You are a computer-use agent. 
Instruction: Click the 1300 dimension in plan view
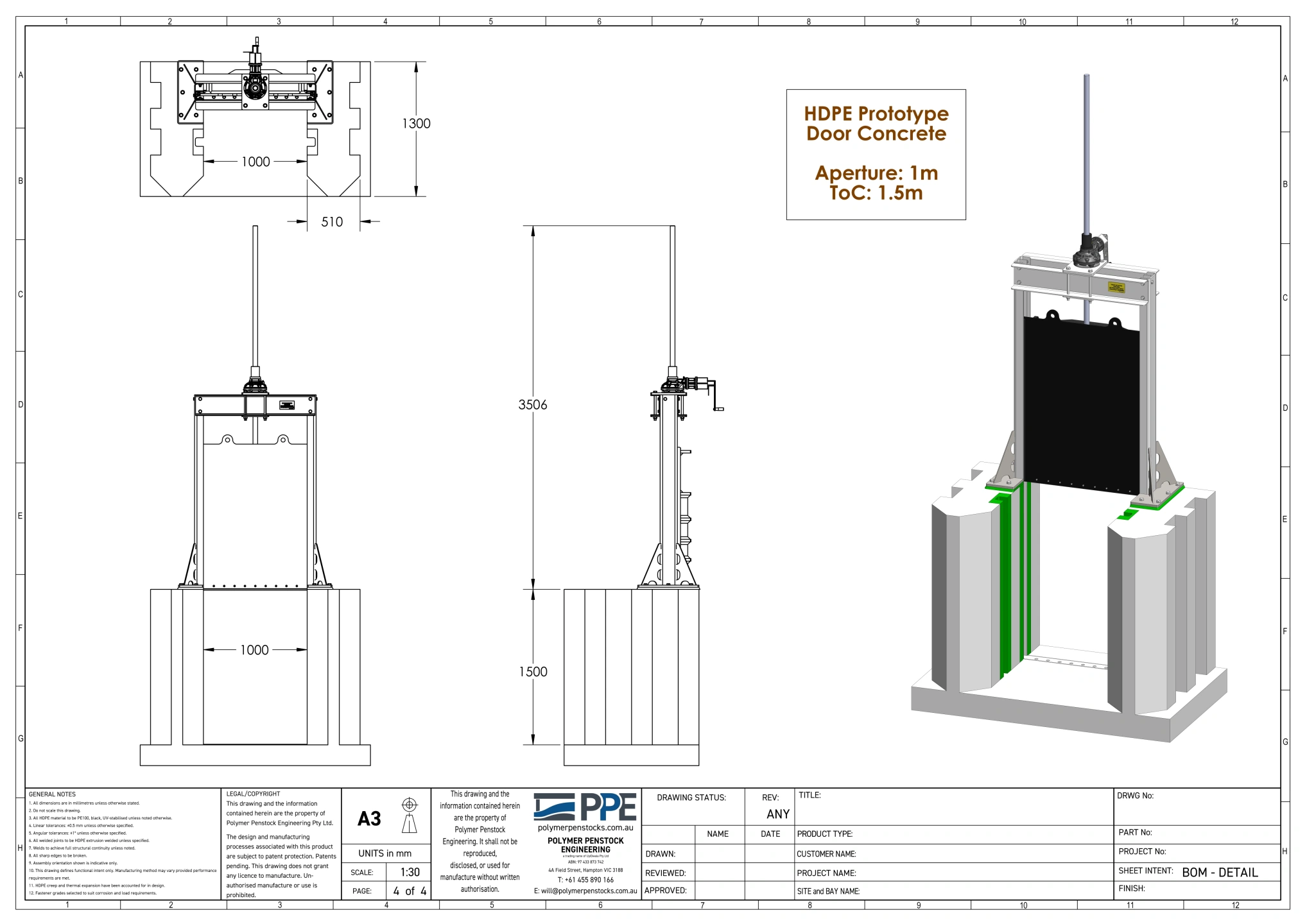pos(416,124)
